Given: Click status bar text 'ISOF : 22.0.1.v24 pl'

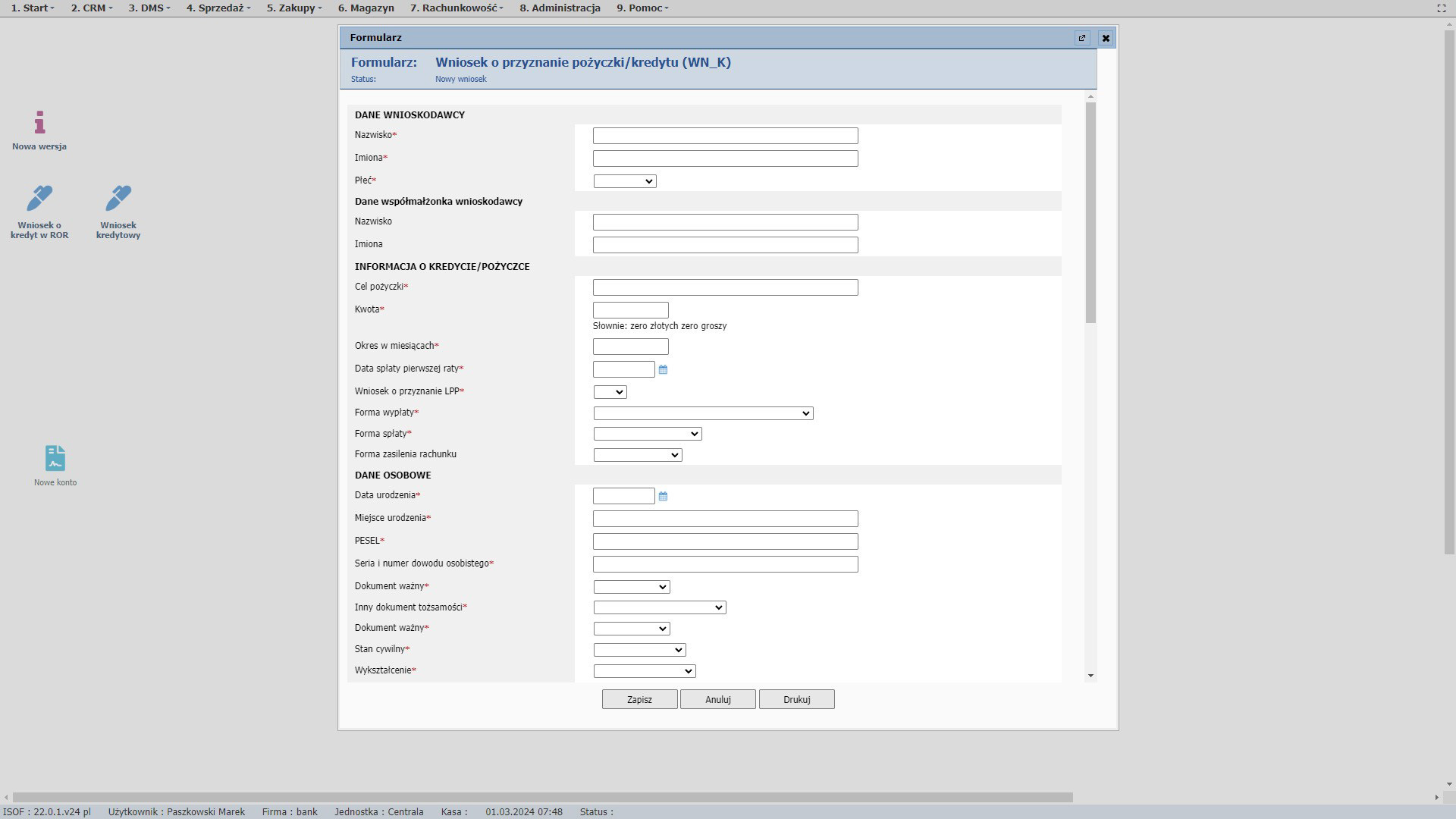Looking at the screenshot, I should click(x=47, y=812).
